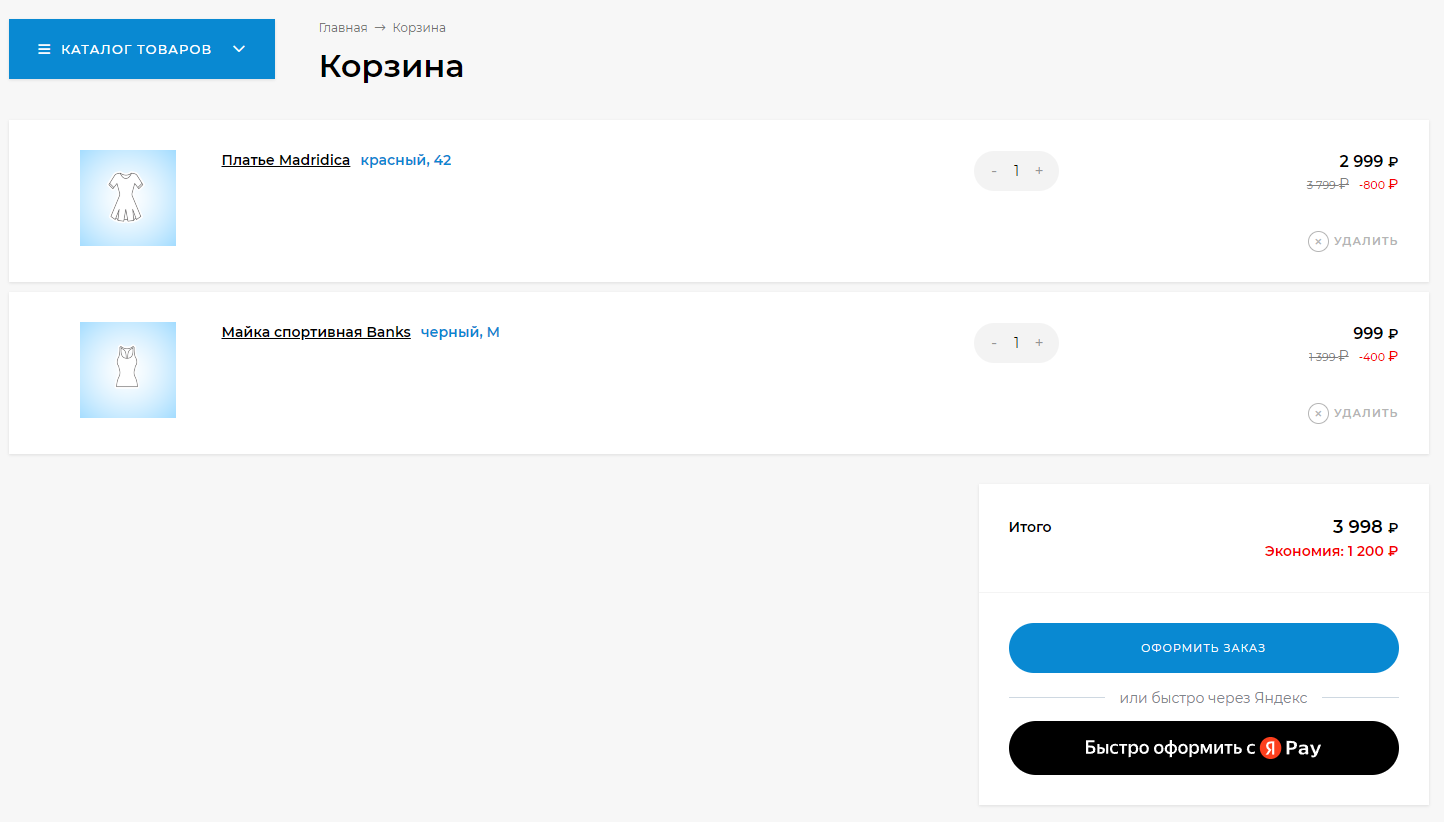This screenshot has width=1444, height=822.
Task: Pay quickly with Yandex Pay button
Action: pyautogui.click(x=1203, y=748)
